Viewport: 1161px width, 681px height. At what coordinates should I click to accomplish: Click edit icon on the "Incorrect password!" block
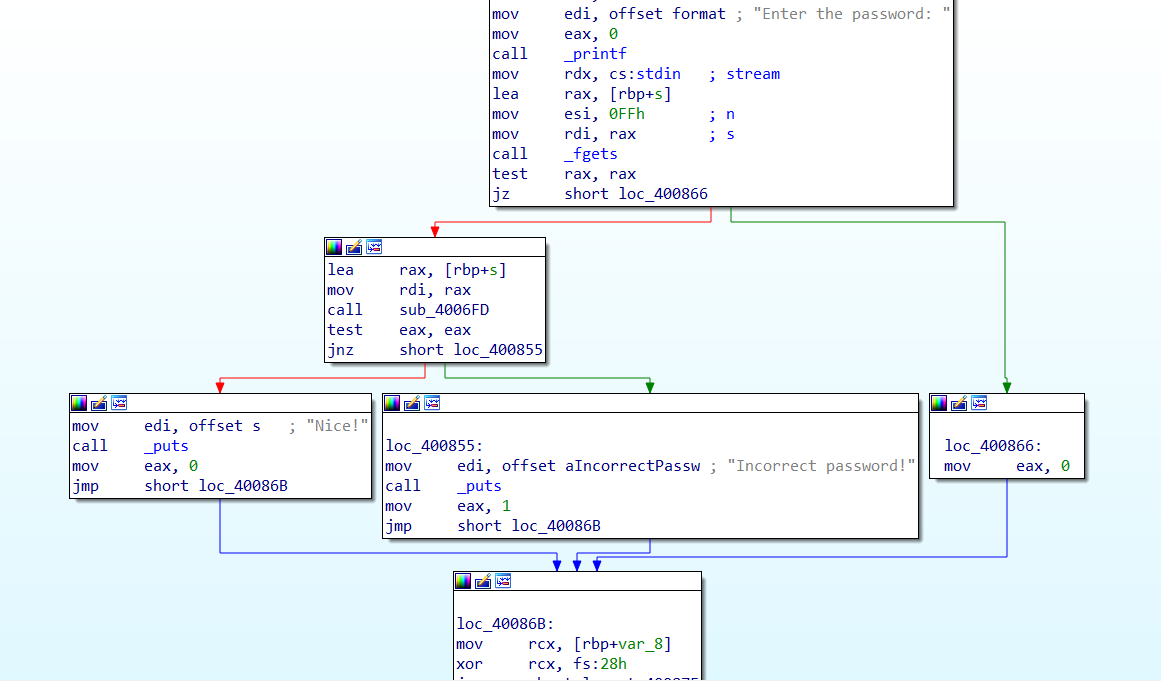click(412, 403)
